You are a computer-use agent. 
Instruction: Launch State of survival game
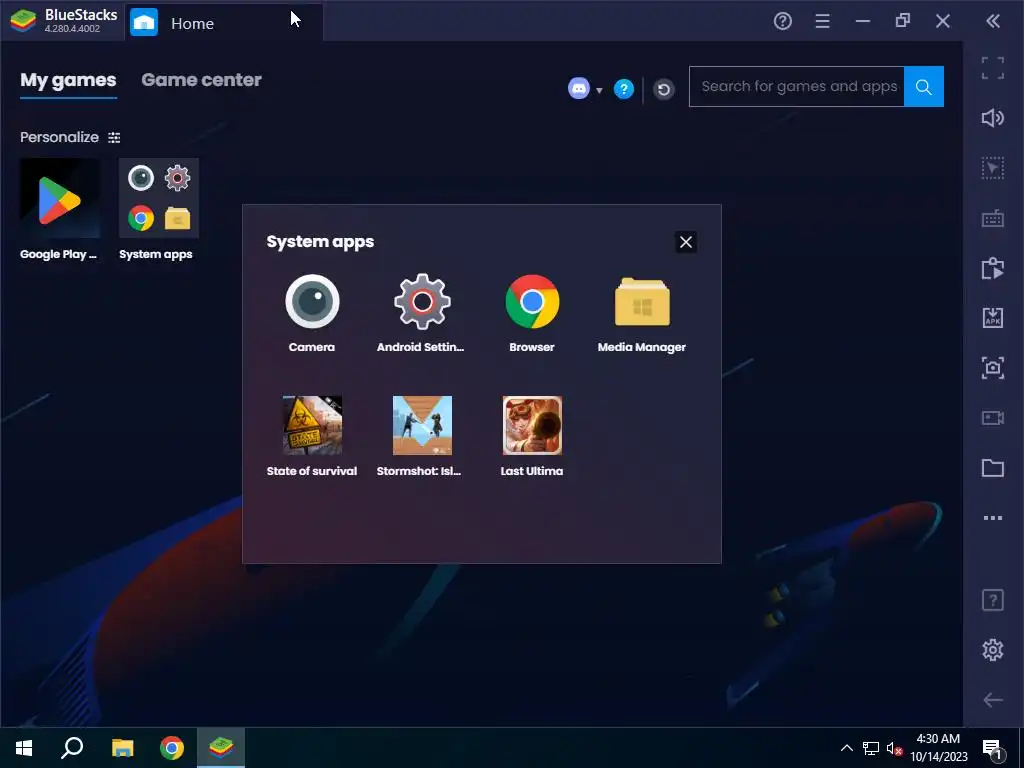(x=312, y=425)
